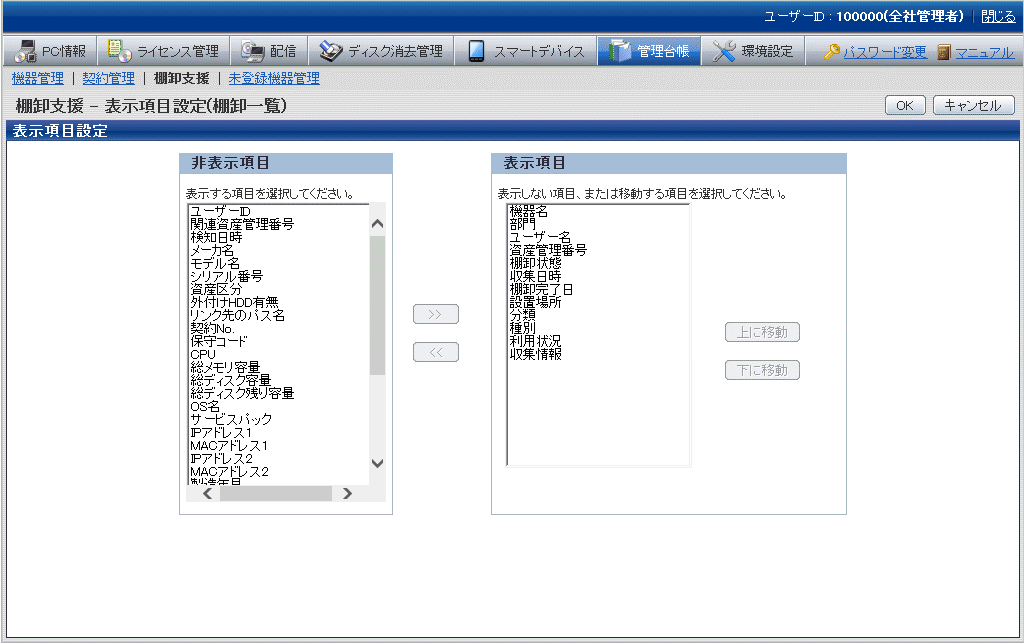The width and height of the screenshot is (1024, 644).
Task: Click the キャンセル button
Action: click(x=974, y=105)
